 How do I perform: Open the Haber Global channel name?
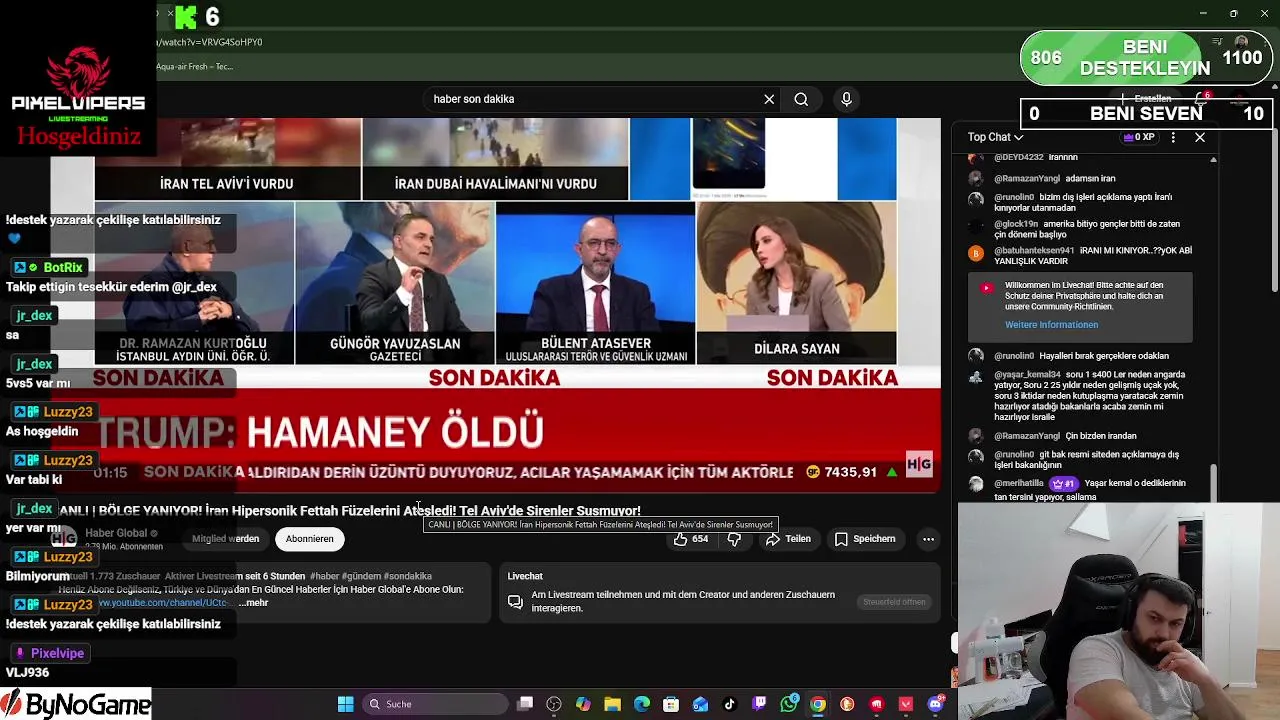[116, 533]
